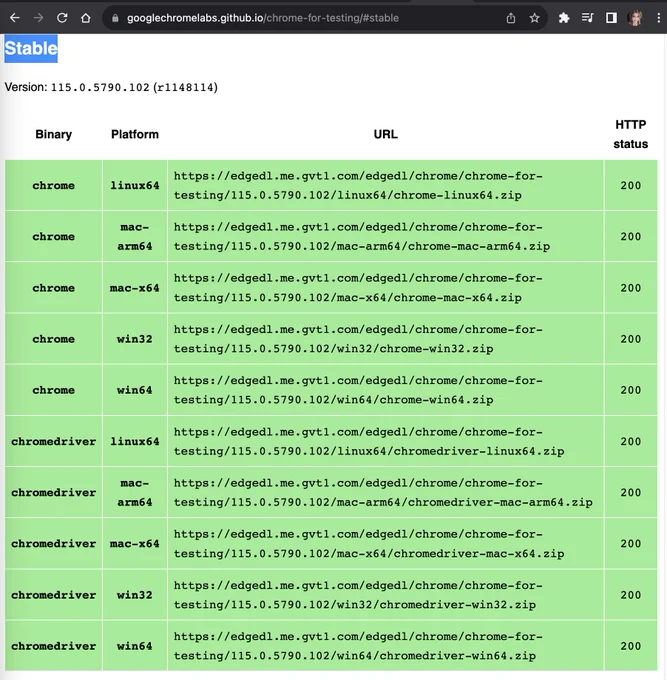This screenshot has width=667, height=680.
Task: Select the chromedriver linux64 zip URL
Action: coord(369,441)
